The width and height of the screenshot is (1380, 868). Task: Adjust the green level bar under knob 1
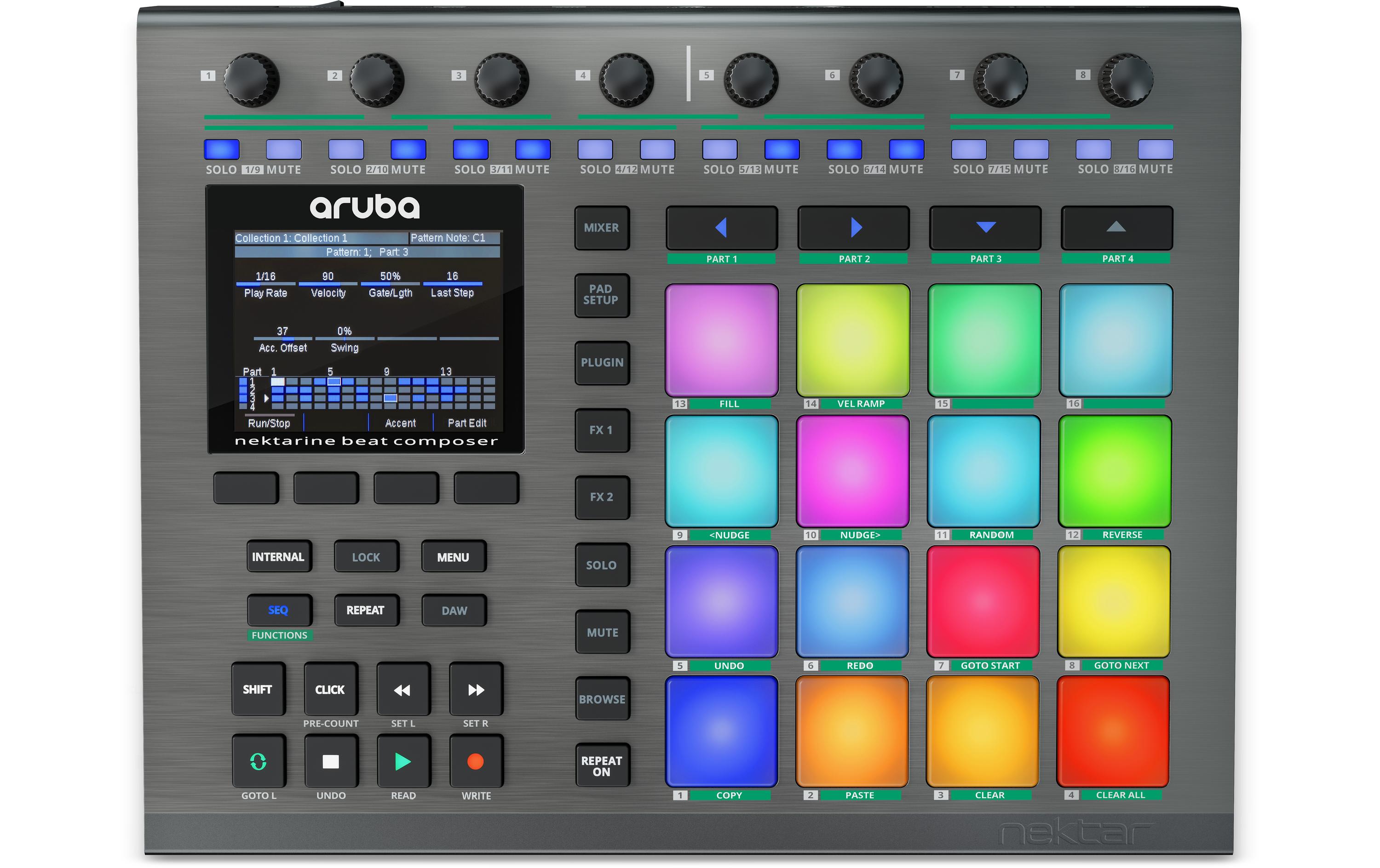(x=284, y=117)
